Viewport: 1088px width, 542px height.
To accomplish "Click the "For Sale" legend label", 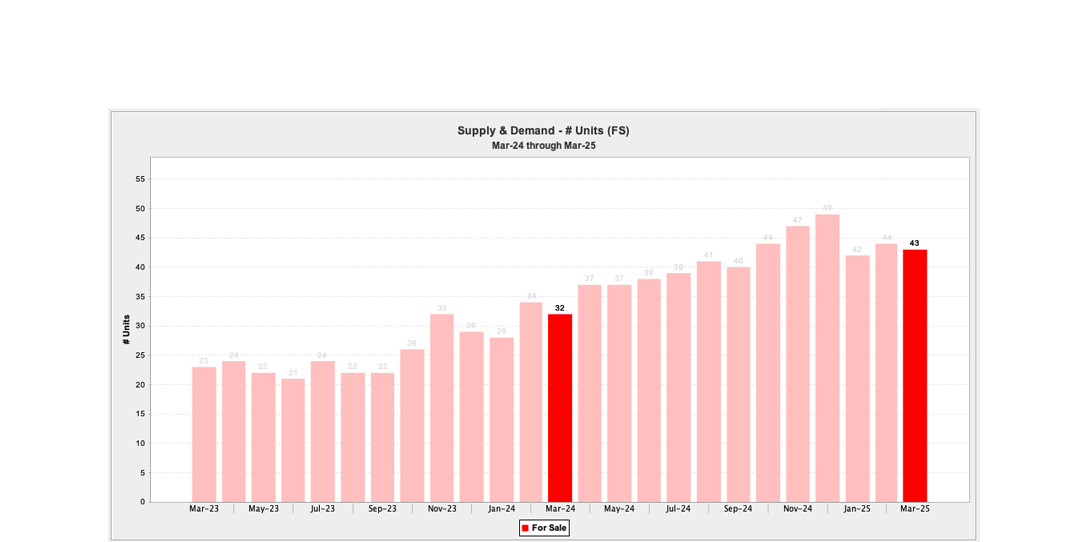I will click(549, 527).
